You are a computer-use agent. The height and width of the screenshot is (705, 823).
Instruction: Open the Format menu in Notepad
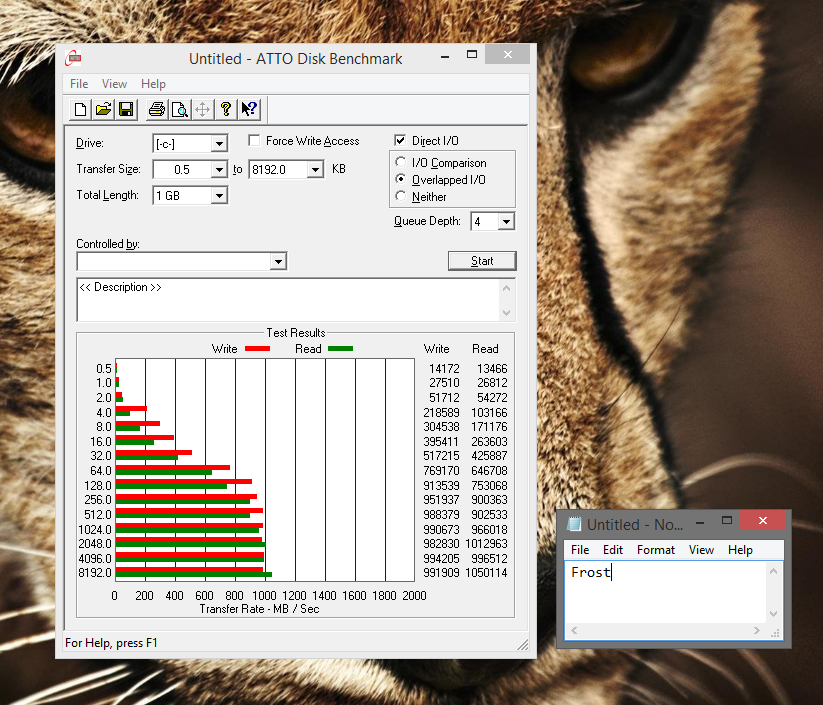(x=656, y=550)
